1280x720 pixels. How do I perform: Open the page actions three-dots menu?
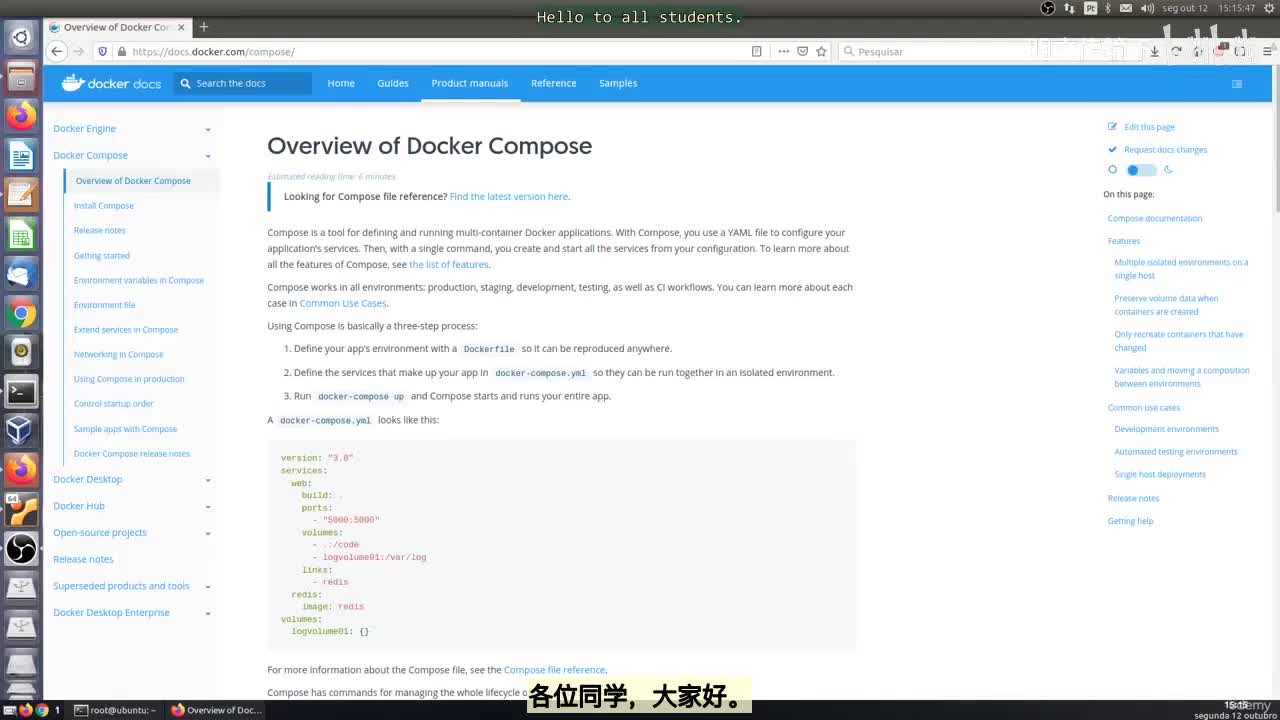pyautogui.click(x=783, y=51)
